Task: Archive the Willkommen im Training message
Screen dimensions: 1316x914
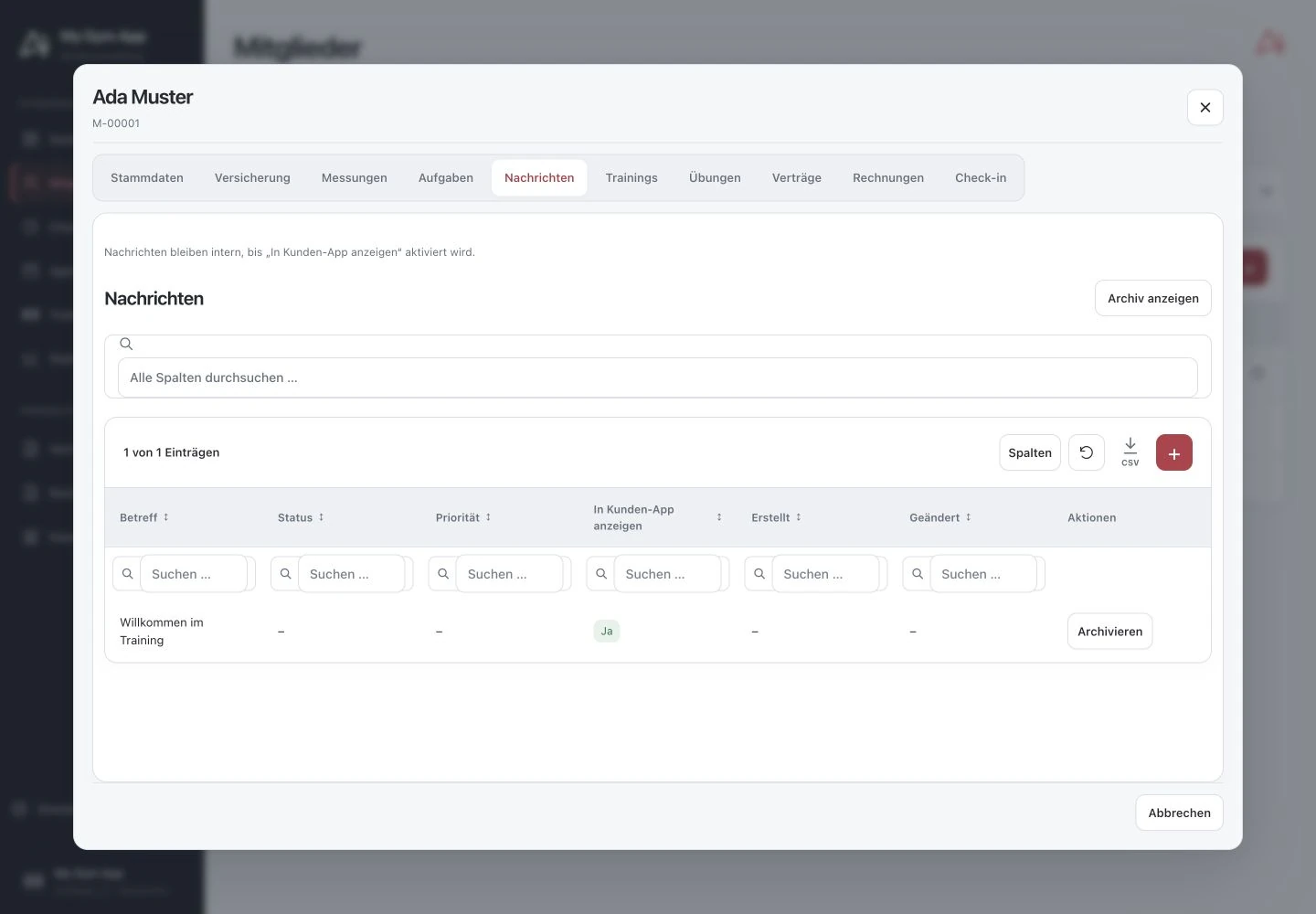Action: click(1110, 632)
